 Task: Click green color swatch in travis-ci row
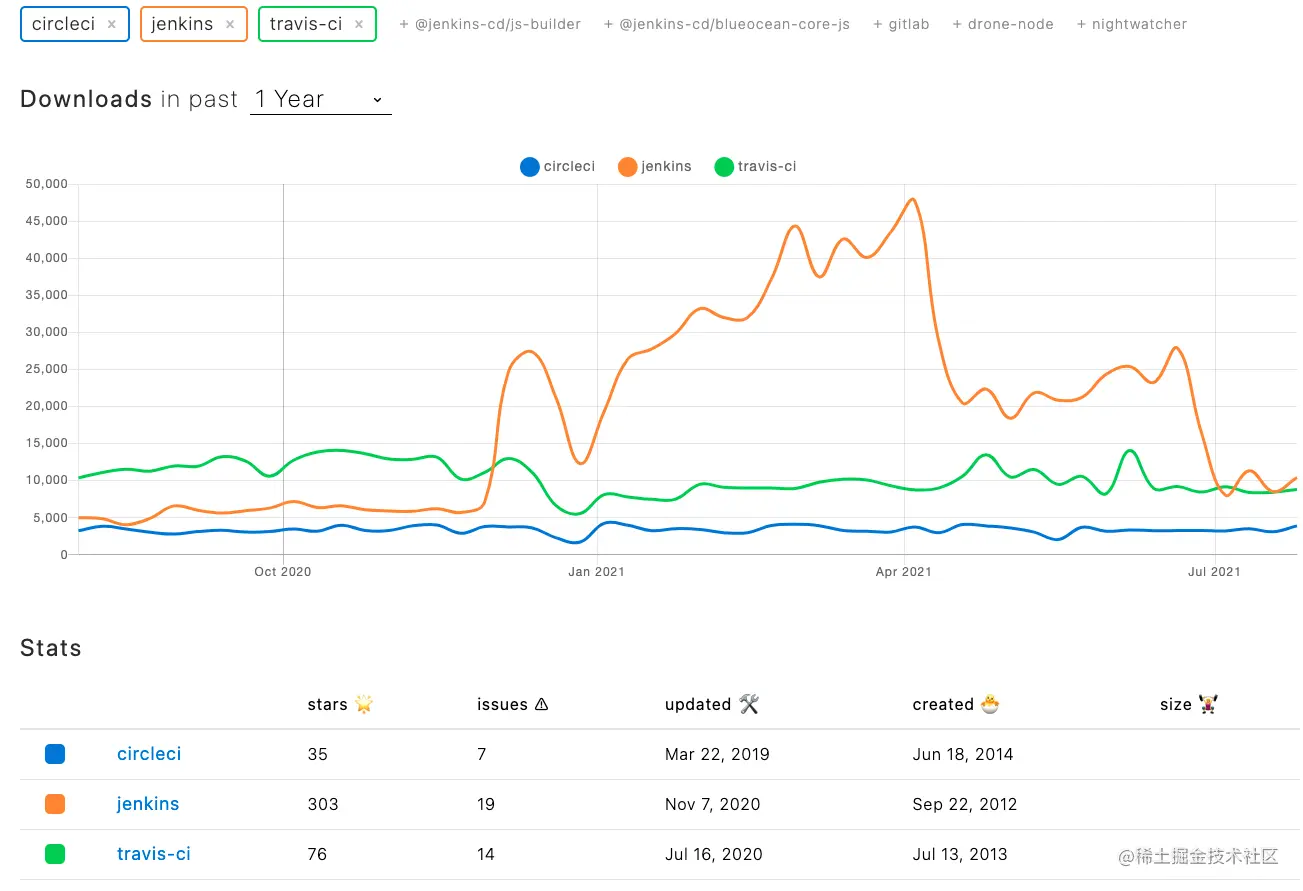tap(55, 854)
